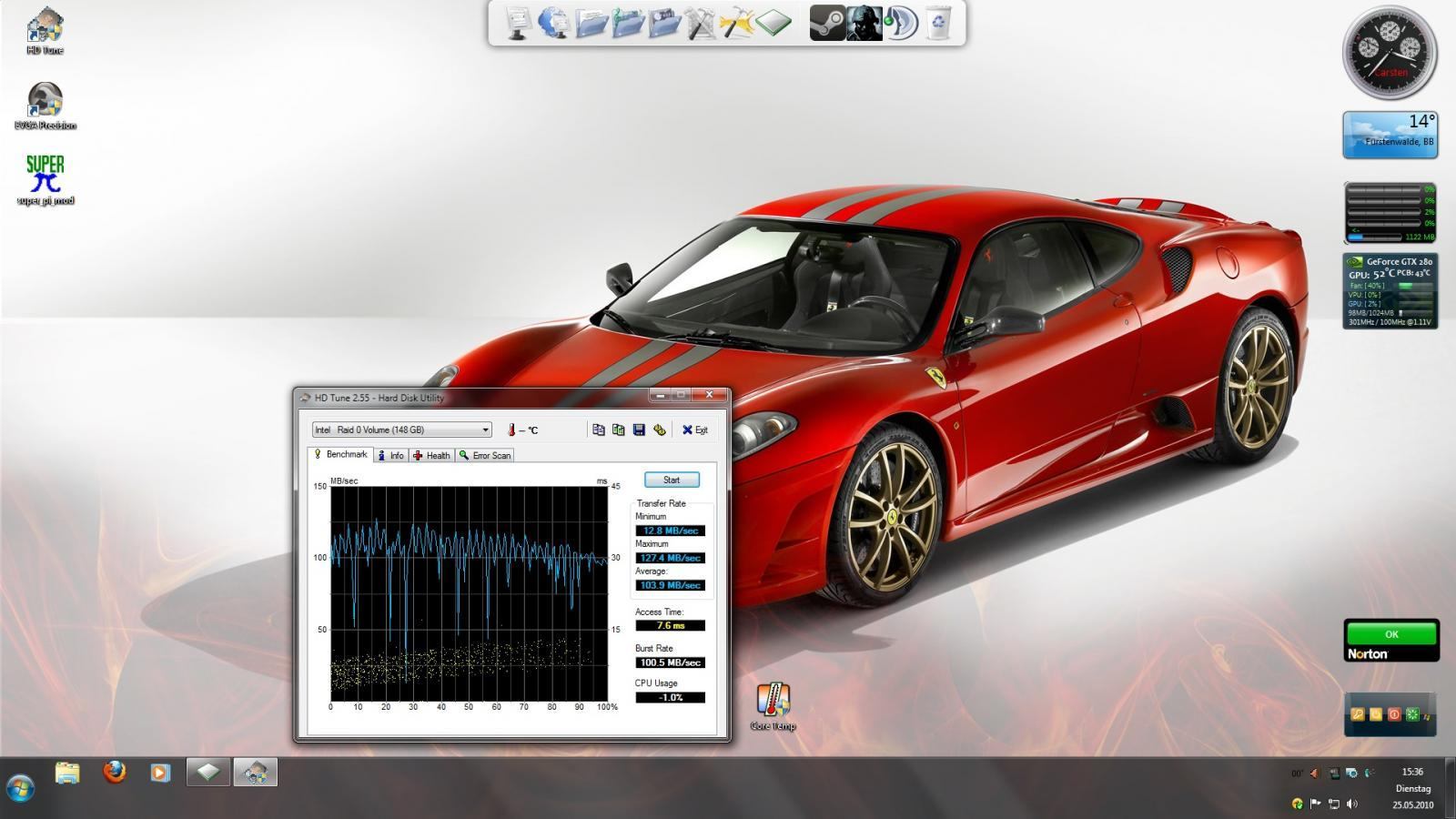Open the Recycle Bin in the top dock
The width and height of the screenshot is (1456, 819).
938,23
